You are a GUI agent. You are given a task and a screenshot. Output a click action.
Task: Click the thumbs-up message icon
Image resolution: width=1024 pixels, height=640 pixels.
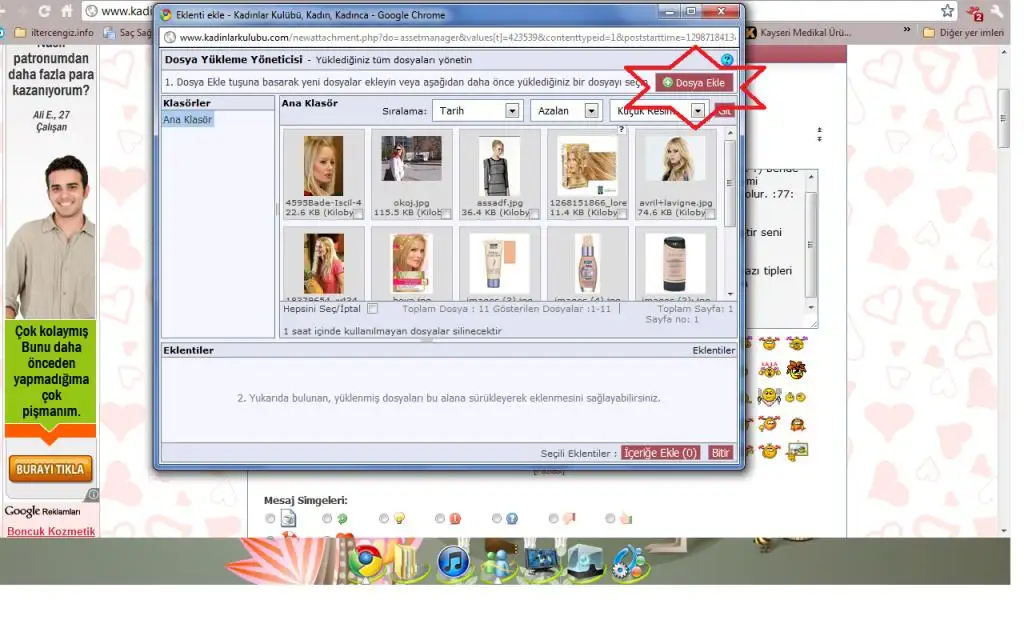[x=625, y=518]
